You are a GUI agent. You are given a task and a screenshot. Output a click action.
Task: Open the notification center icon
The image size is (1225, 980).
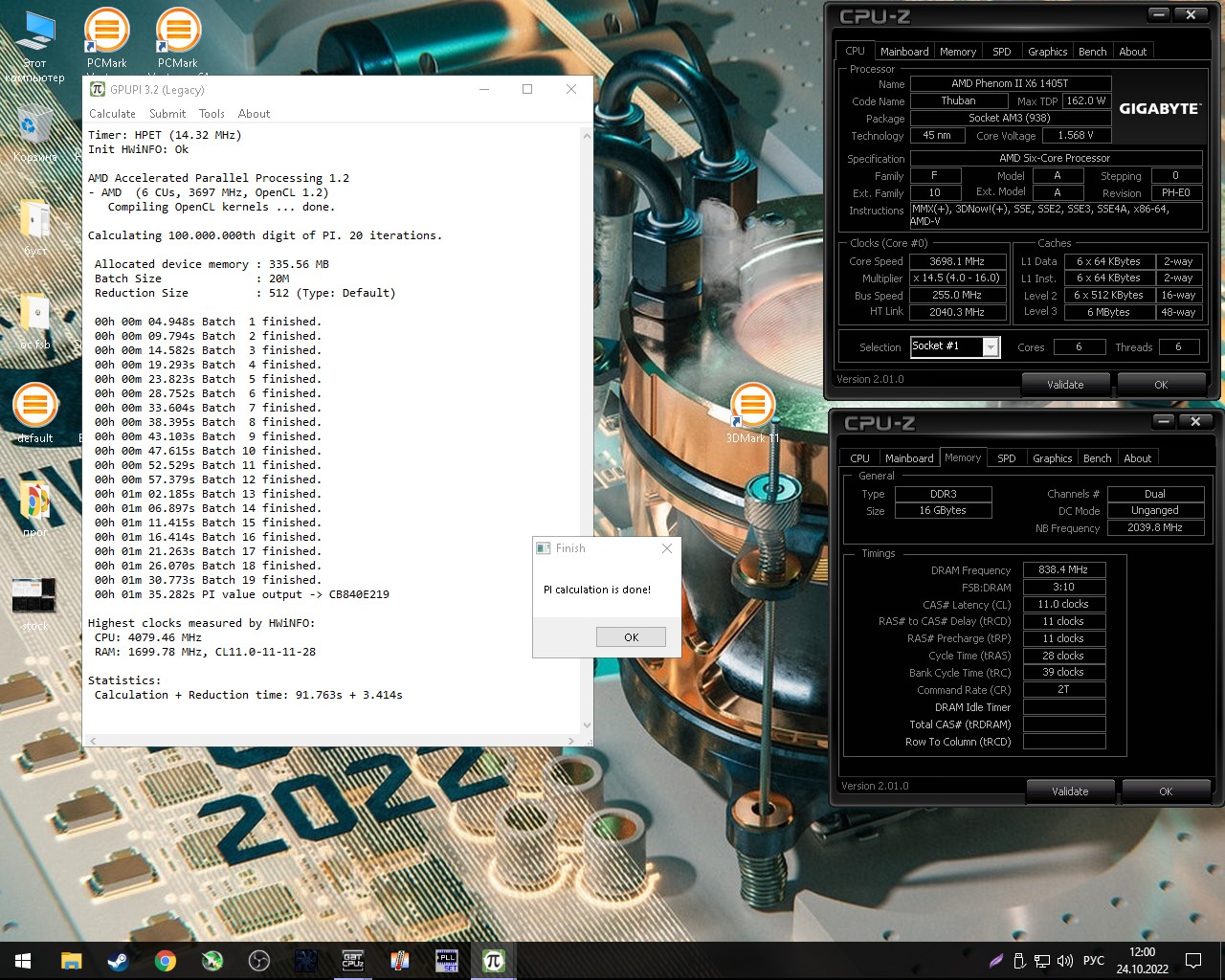point(1193,961)
